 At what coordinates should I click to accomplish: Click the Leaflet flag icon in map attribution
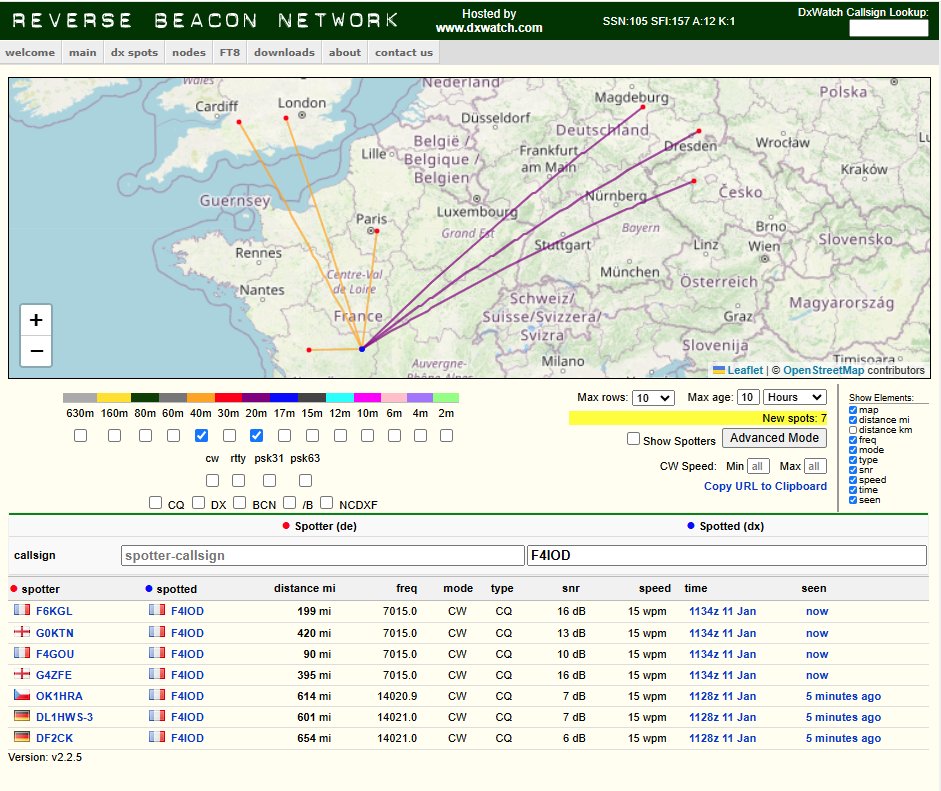[x=718, y=370]
